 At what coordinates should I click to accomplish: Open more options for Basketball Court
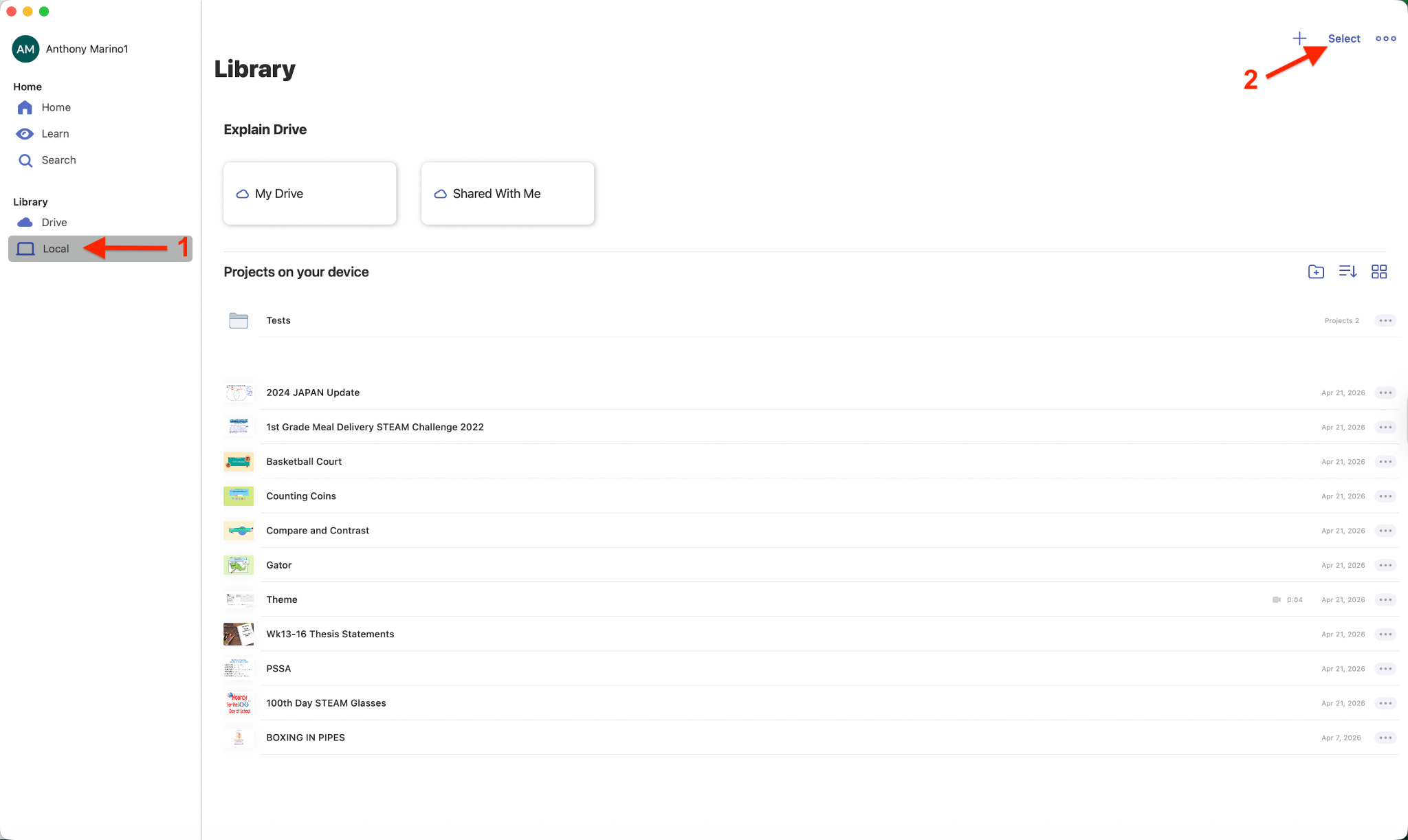(x=1385, y=462)
